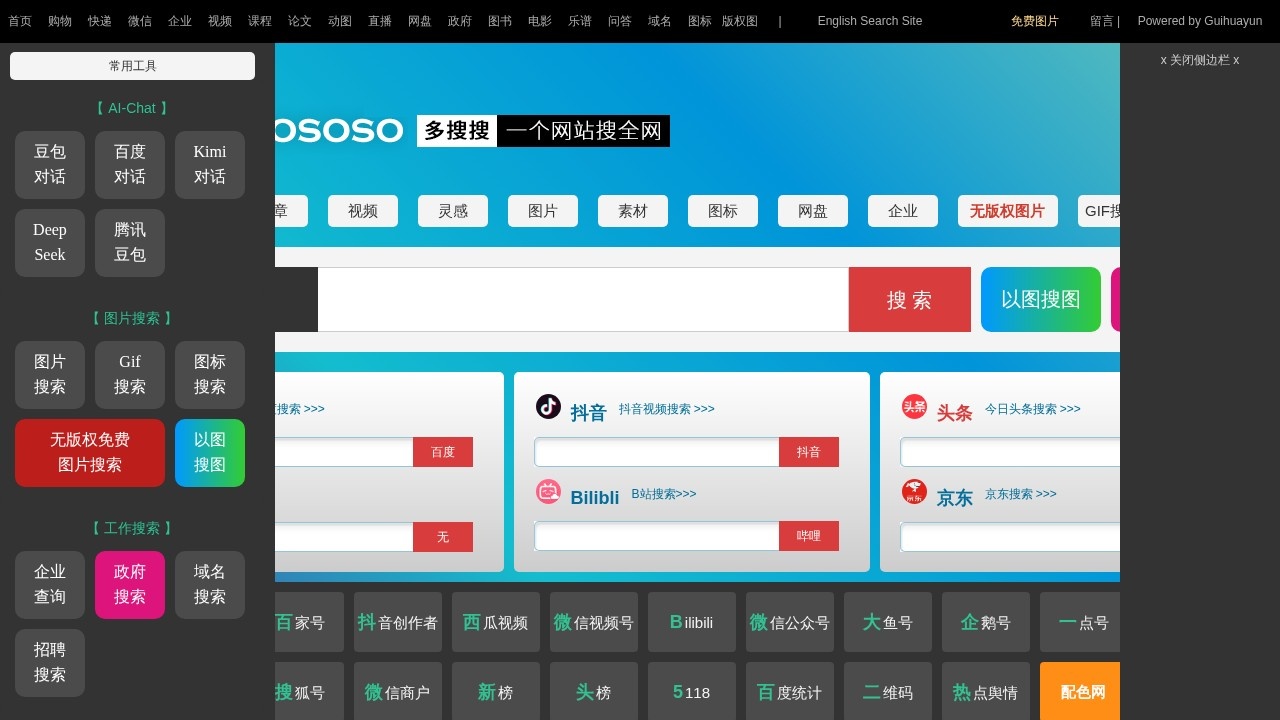Click the SOSOSO site logo
Image resolution: width=1280 pixels, height=720 pixels.
click(339, 131)
